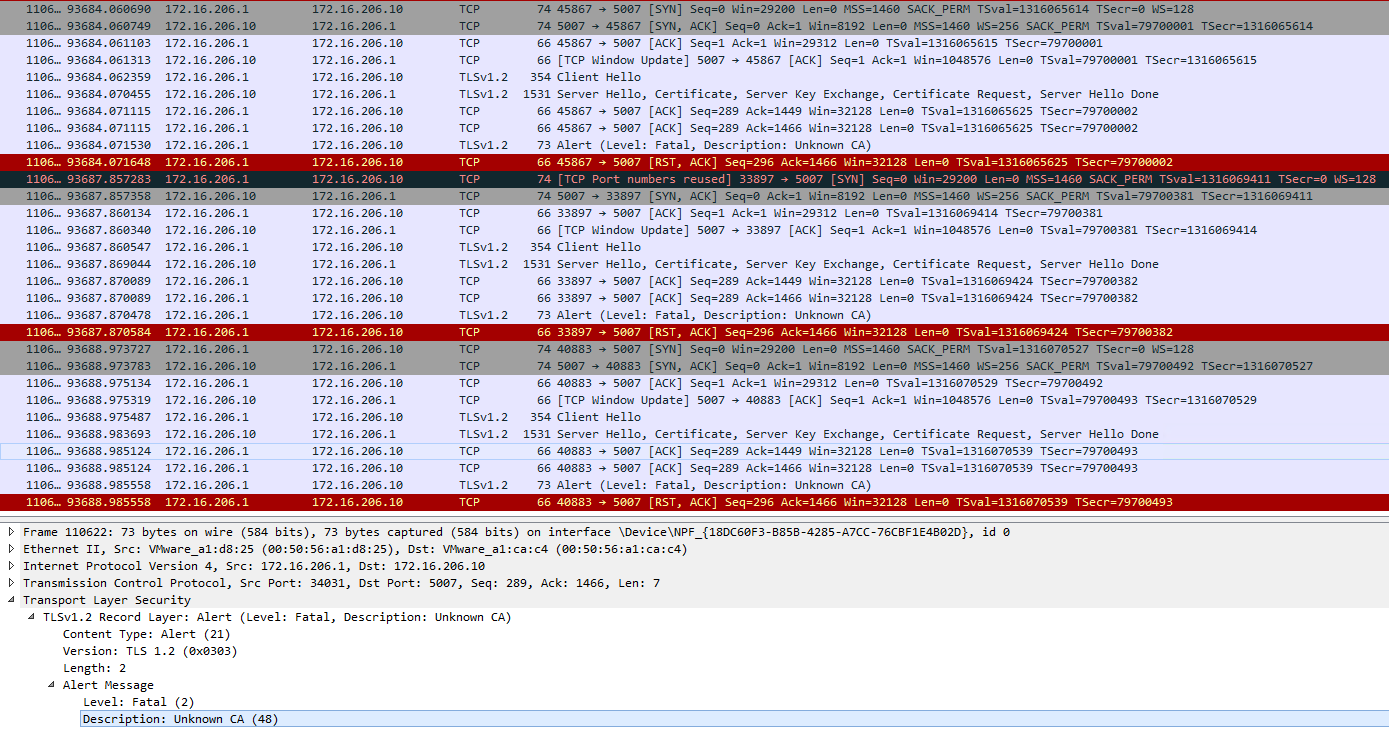This screenshot has height=742, width=1389.
Task: Select the ACK packet at time 93684.061103
Action: pos(694,43)
